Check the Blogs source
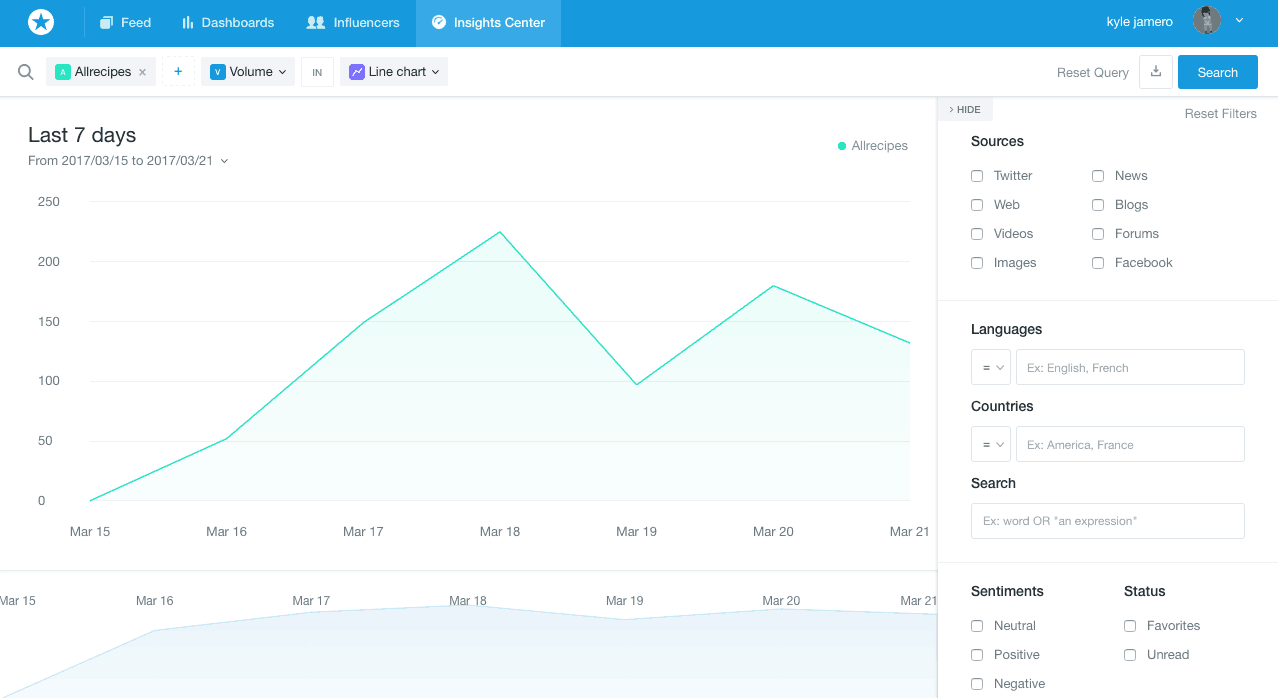Screen dimensions: 1278x698 coord(1098,205)
